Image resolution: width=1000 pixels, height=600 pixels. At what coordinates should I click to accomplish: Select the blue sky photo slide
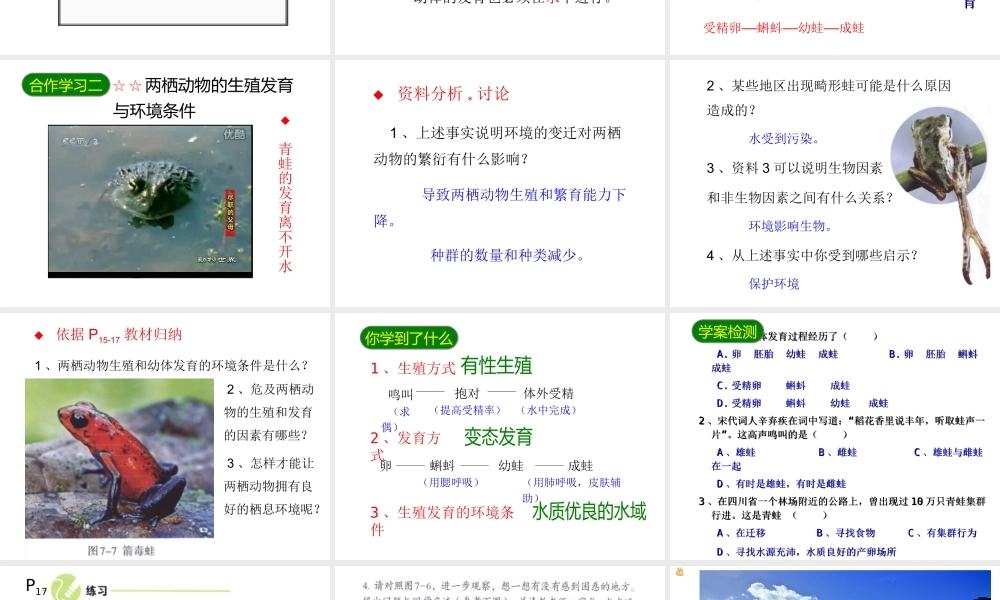click(845, 585)
